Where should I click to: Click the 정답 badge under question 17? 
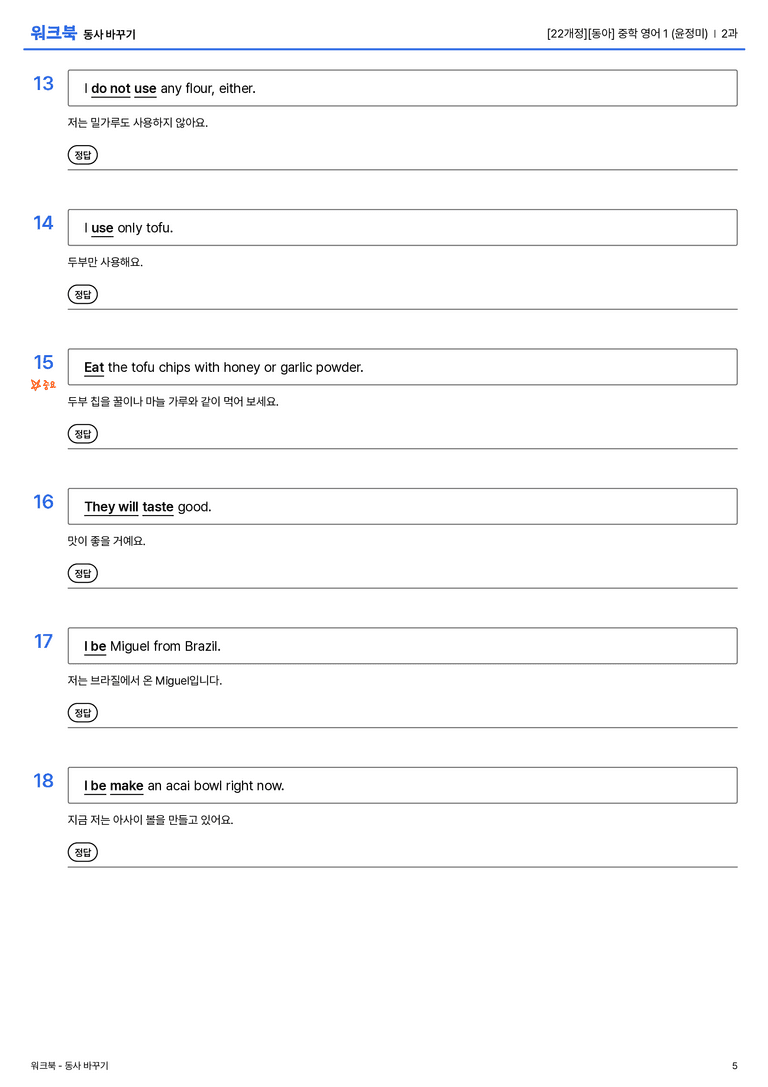tap(82, 712)
